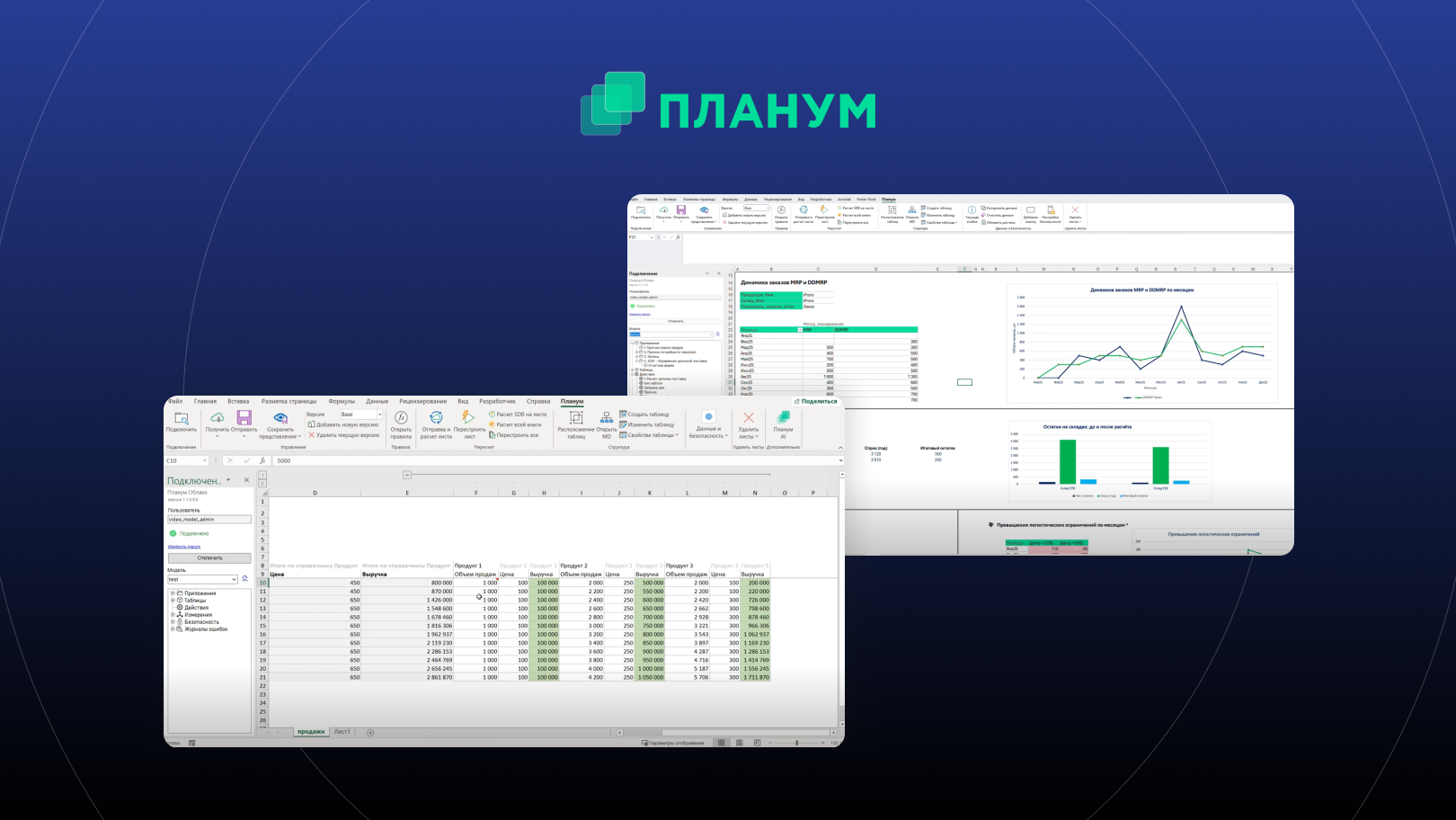This screenshot has width=1456, height=820.
Task: Click the Открыть правила fx icon
Action: click(x=401, y=418)
